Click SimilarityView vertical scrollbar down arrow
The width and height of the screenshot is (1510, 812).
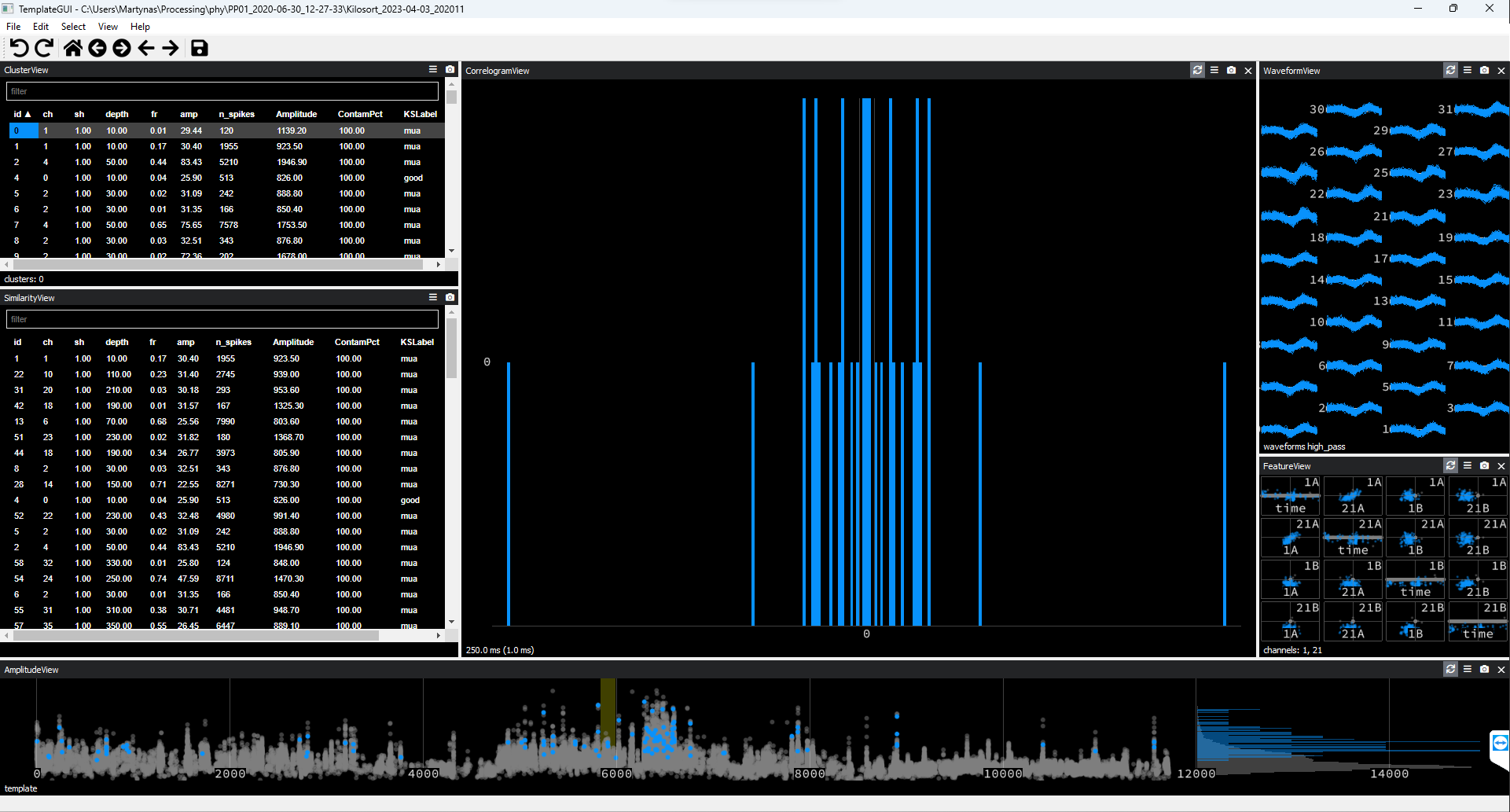[451, 622]
